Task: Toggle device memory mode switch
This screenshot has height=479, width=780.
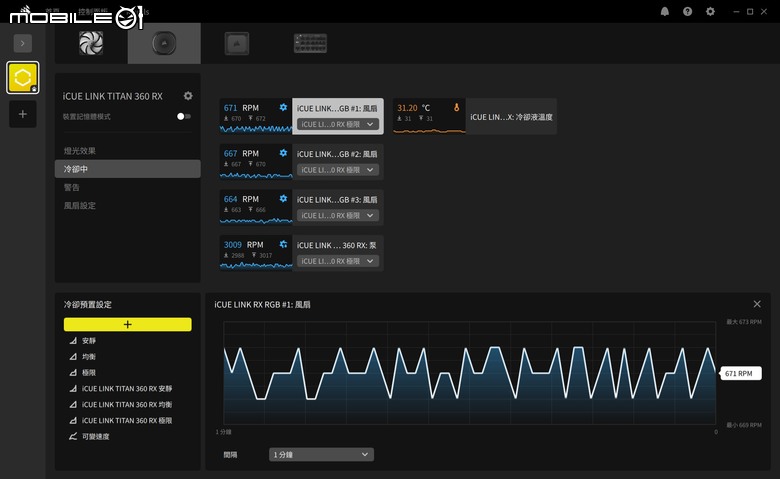Action: click(x=184, y=116)
